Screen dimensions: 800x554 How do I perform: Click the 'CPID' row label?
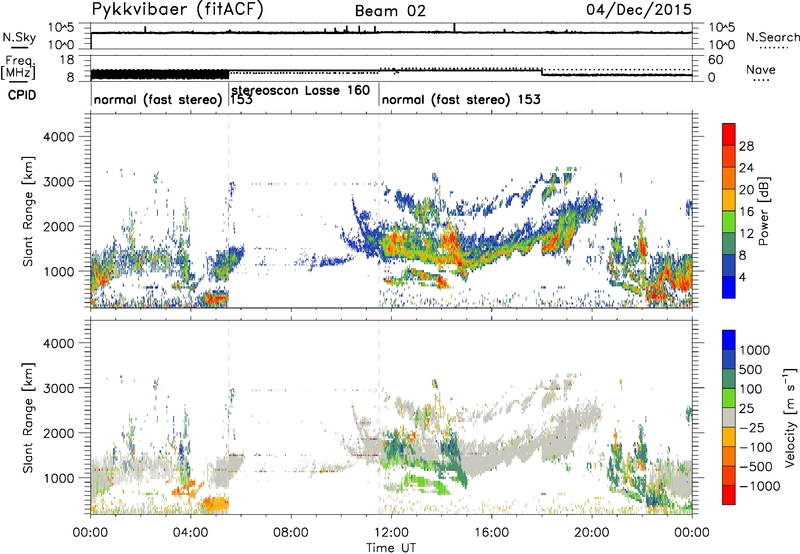(x=22, y=95)
